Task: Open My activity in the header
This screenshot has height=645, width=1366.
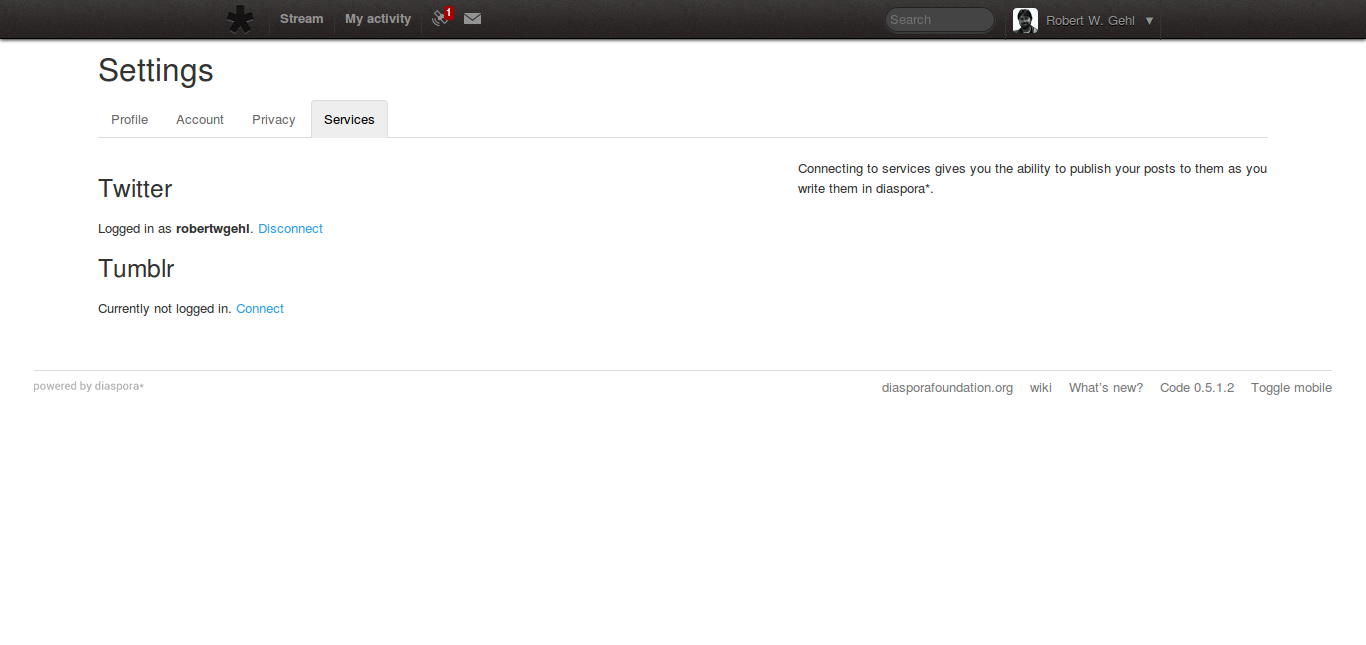Action: 378,19
